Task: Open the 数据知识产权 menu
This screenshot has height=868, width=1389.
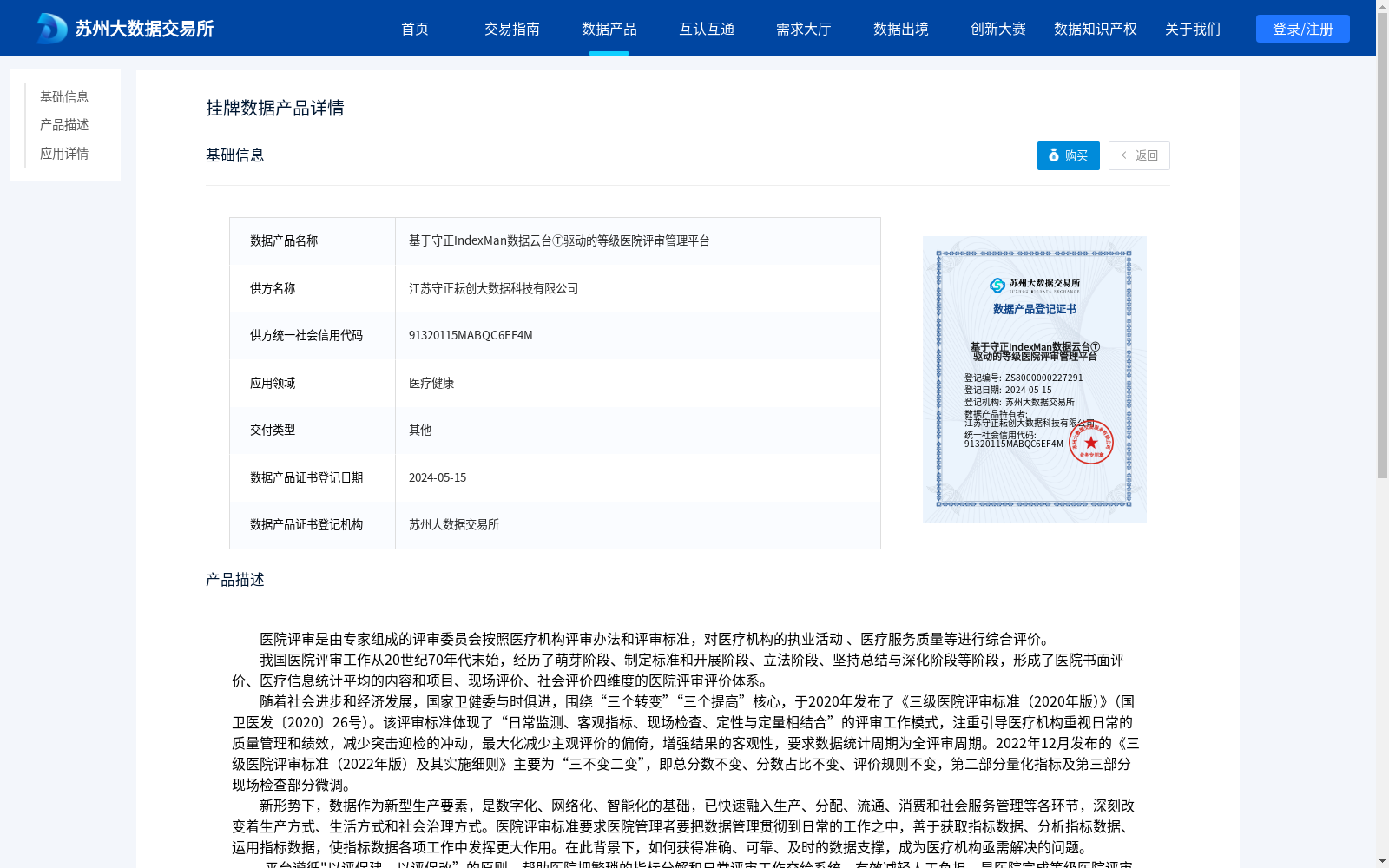Action: click(1096, 29)
